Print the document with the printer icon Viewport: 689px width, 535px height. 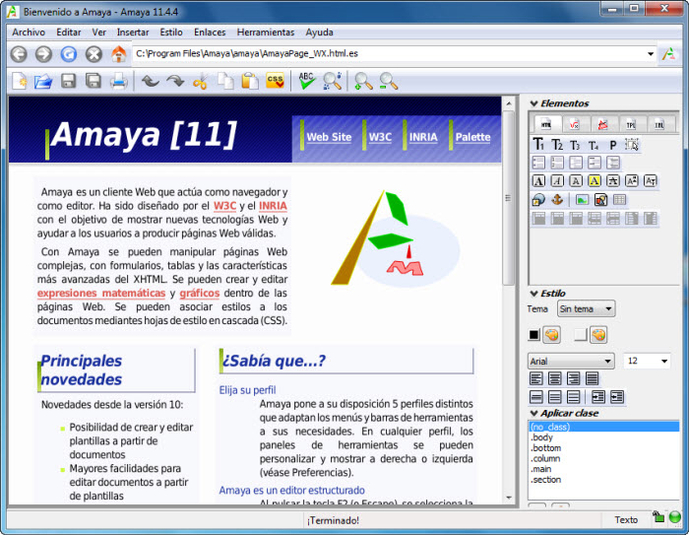(119, 81)
